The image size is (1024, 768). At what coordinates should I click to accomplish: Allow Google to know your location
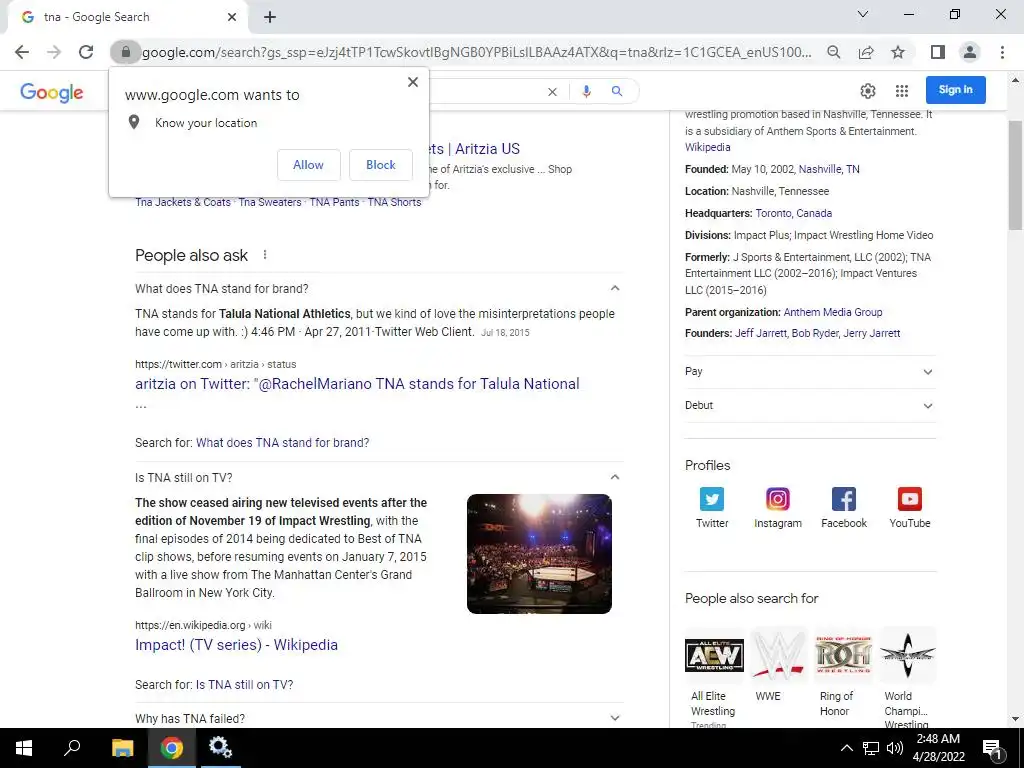click(308, 165)
